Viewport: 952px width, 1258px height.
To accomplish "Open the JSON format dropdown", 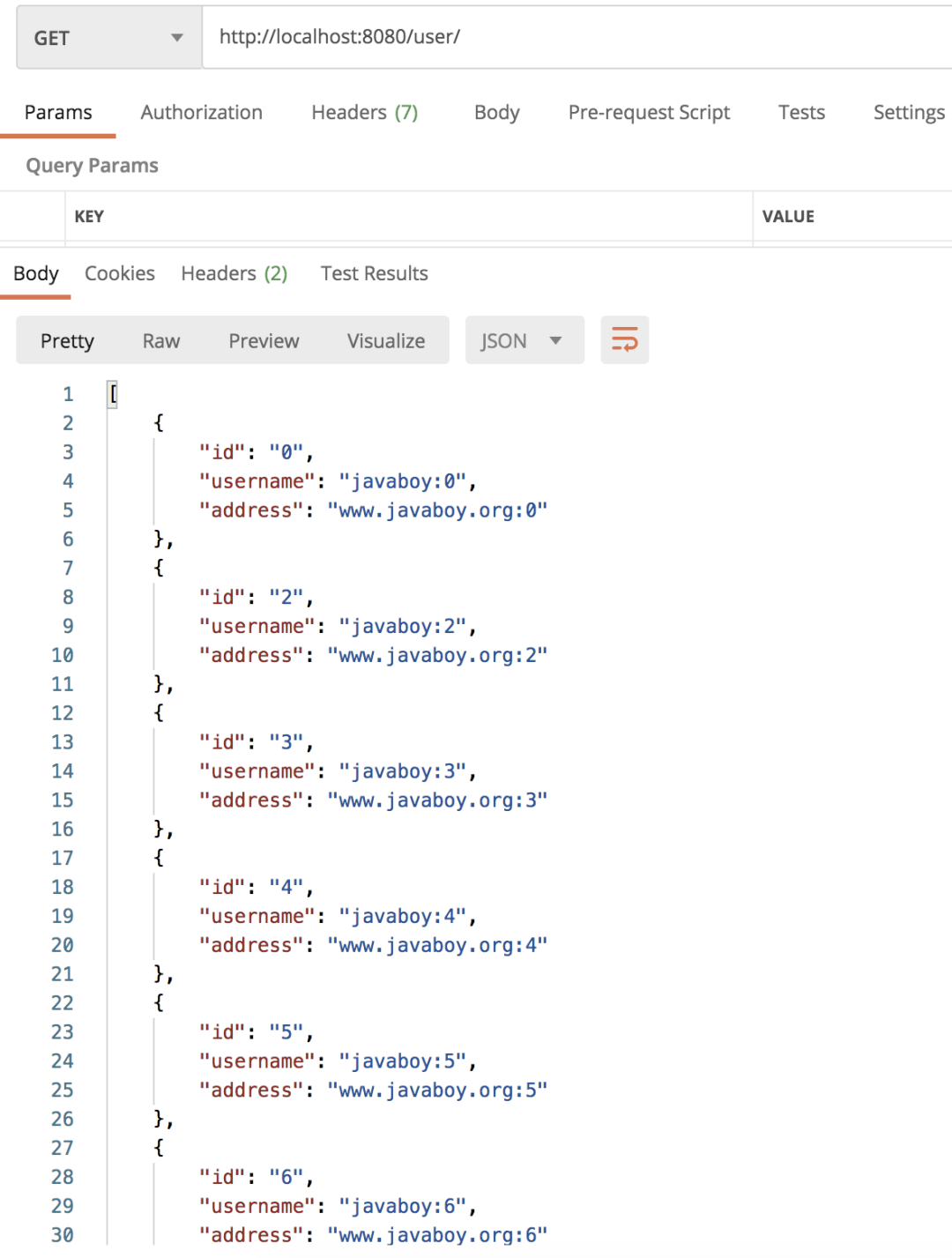I will [x=524, y=341].
